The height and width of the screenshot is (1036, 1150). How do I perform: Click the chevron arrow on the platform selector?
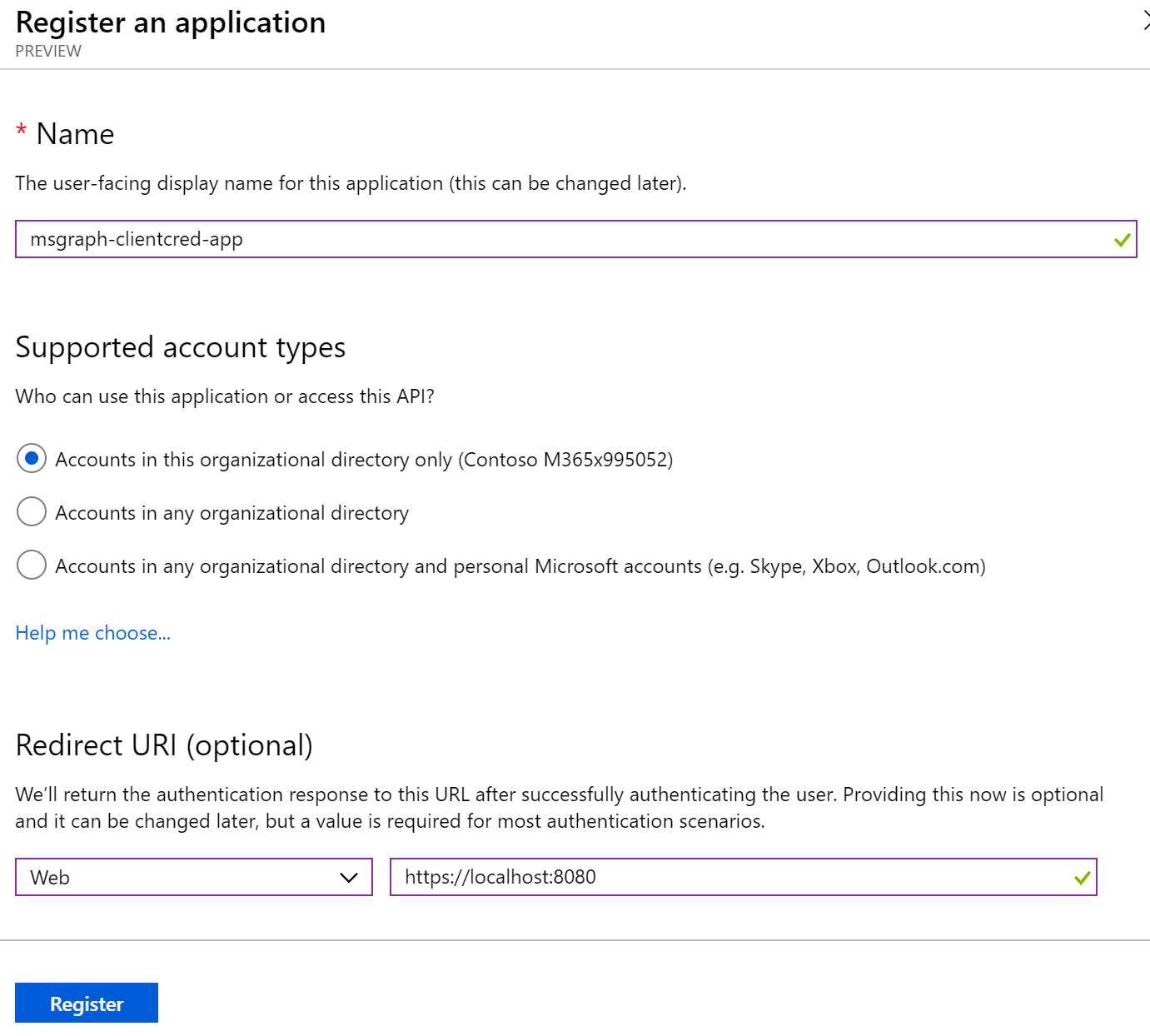350,877
